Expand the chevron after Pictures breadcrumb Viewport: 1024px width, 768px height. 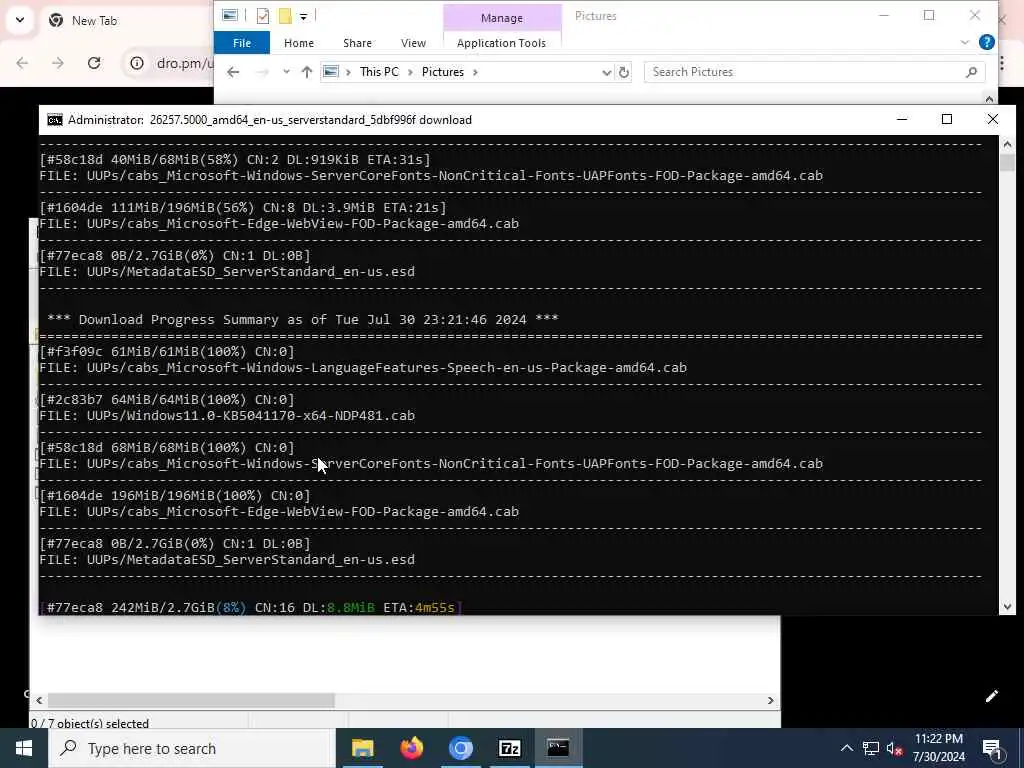coord(475,72)
